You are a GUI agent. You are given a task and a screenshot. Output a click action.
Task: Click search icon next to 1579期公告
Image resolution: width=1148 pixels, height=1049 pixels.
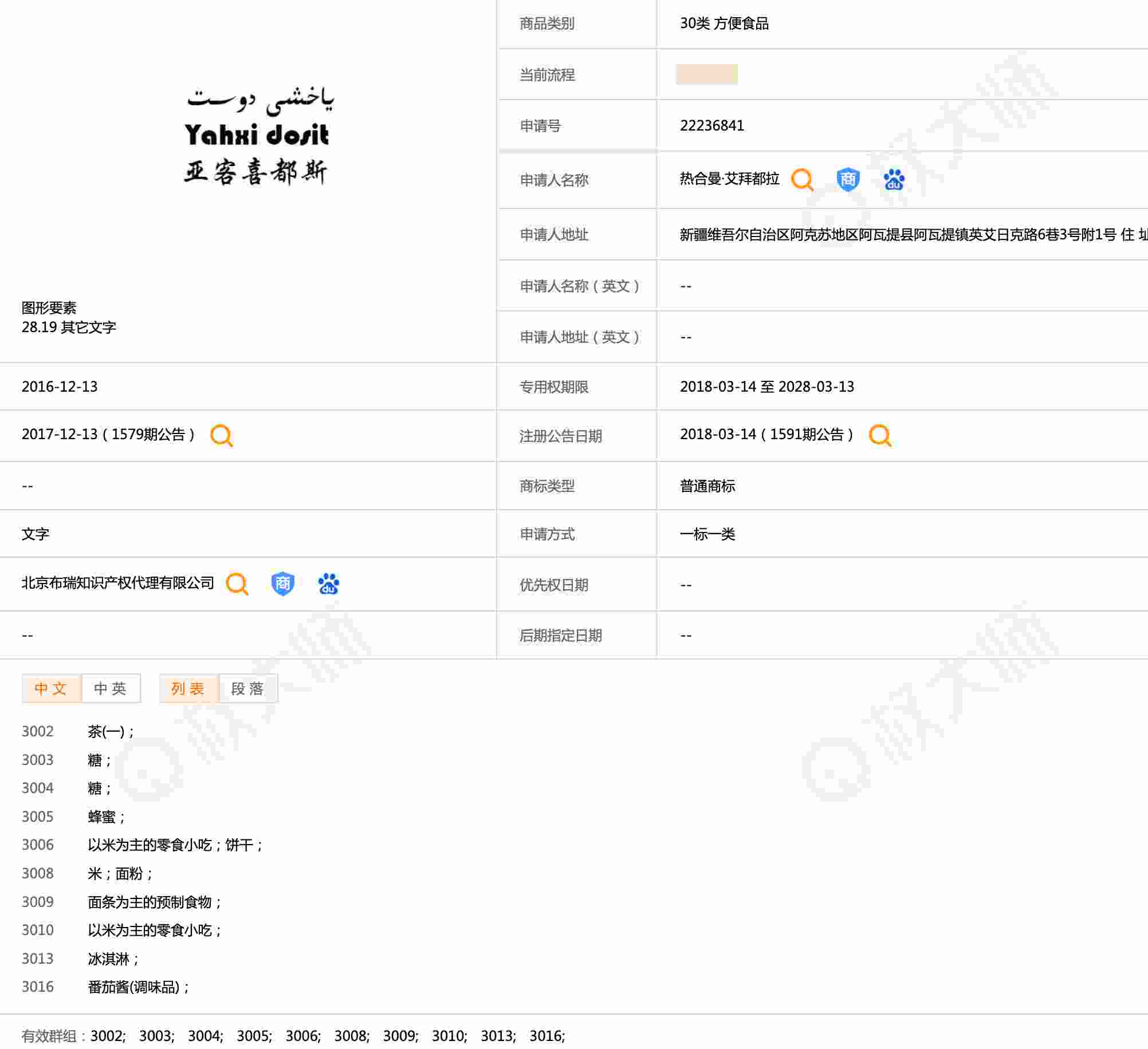click(x=221, y=436)
